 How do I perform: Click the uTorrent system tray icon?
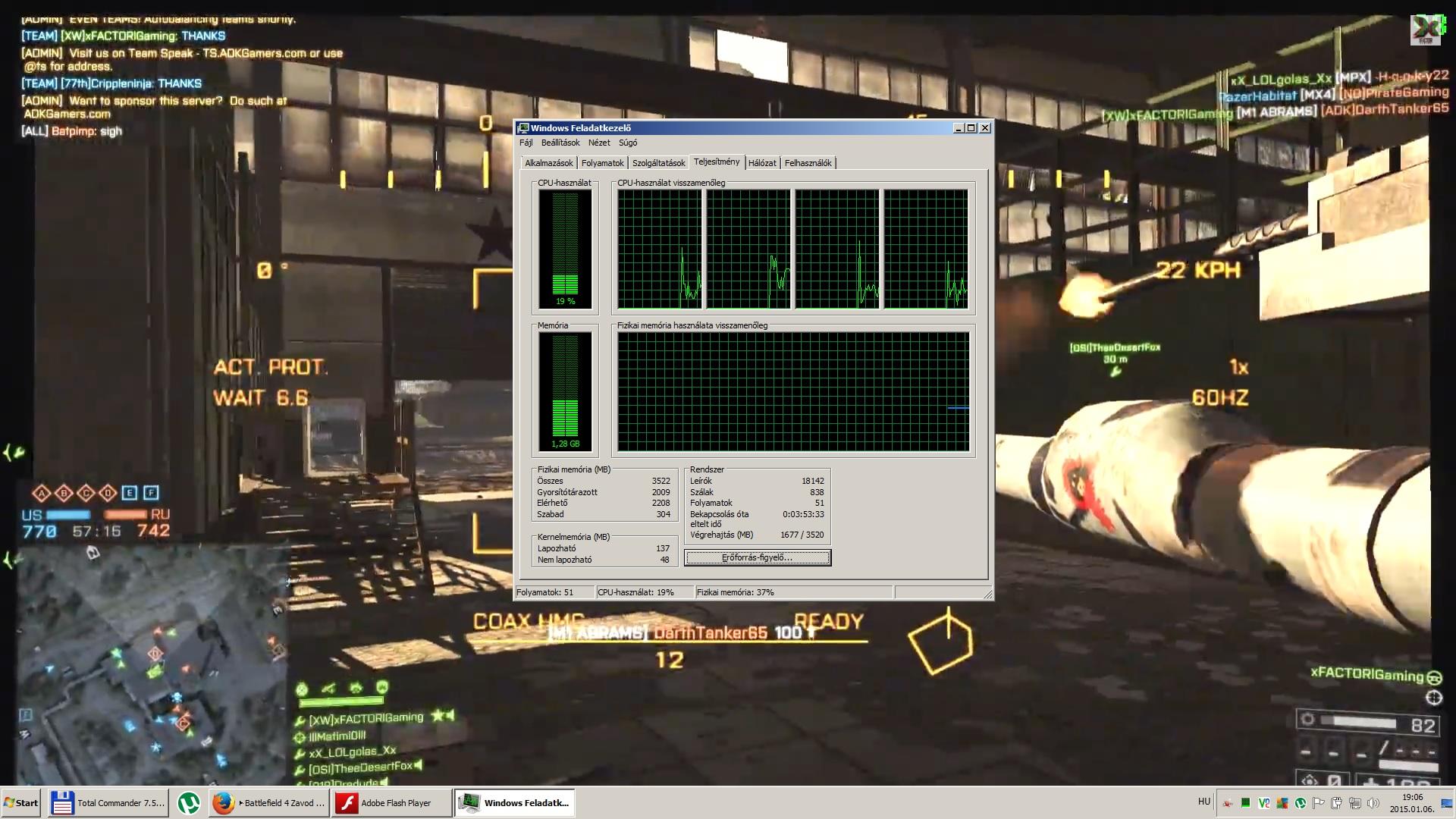click(x=1301, y=803)
